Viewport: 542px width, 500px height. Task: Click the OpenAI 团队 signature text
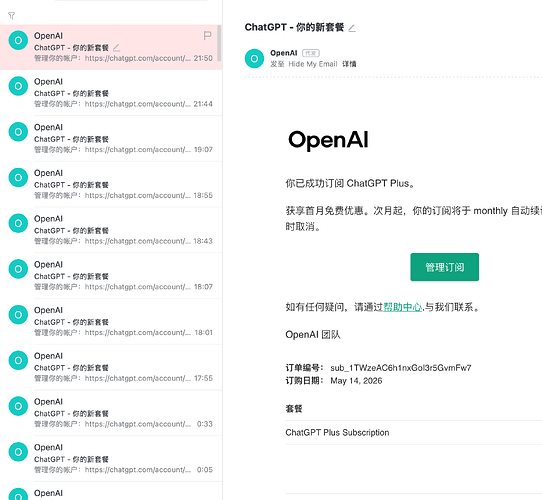(x=313, y=335)
